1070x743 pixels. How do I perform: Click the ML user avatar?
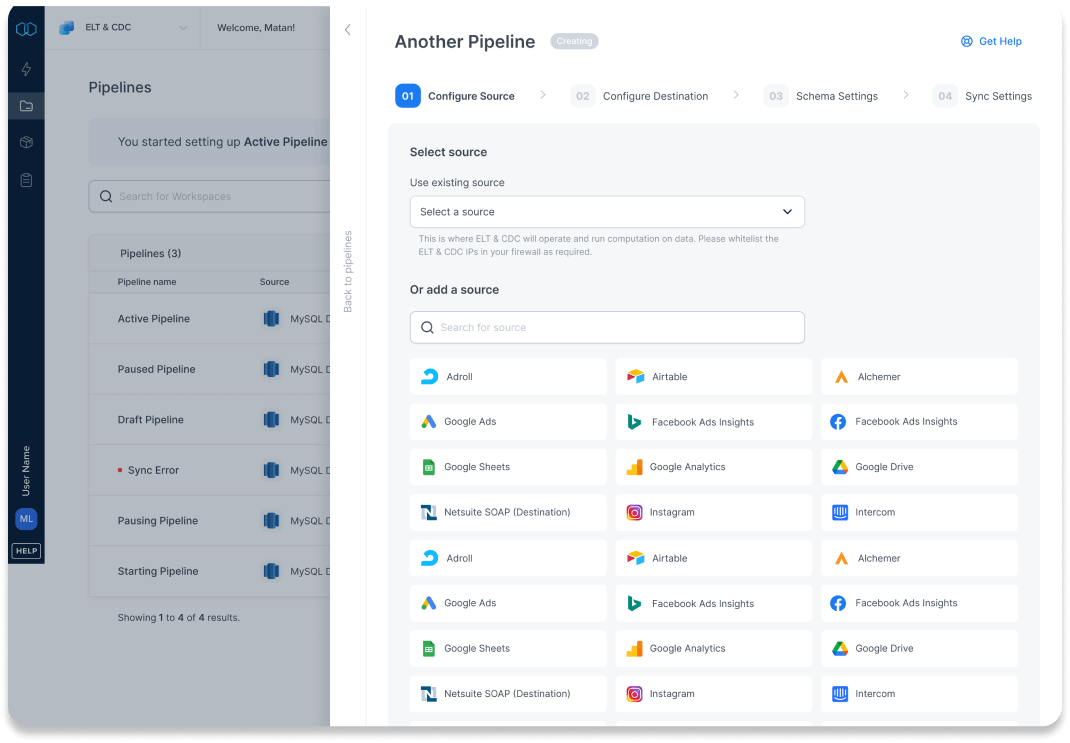(x=26, y=519)
